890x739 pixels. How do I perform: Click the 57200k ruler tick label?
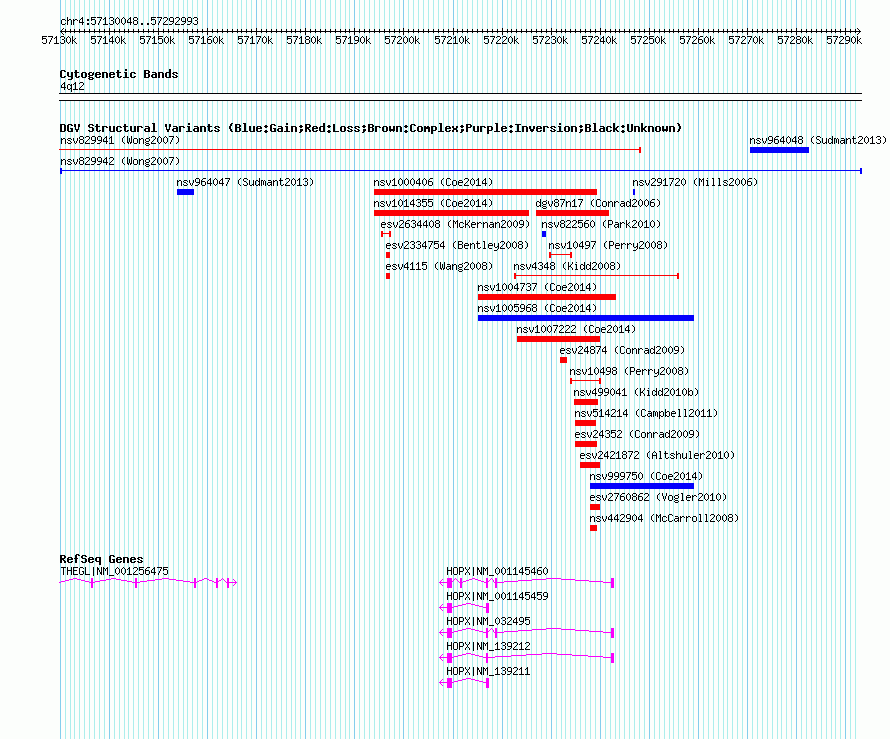pyautogui.click(x=402, y=40)
